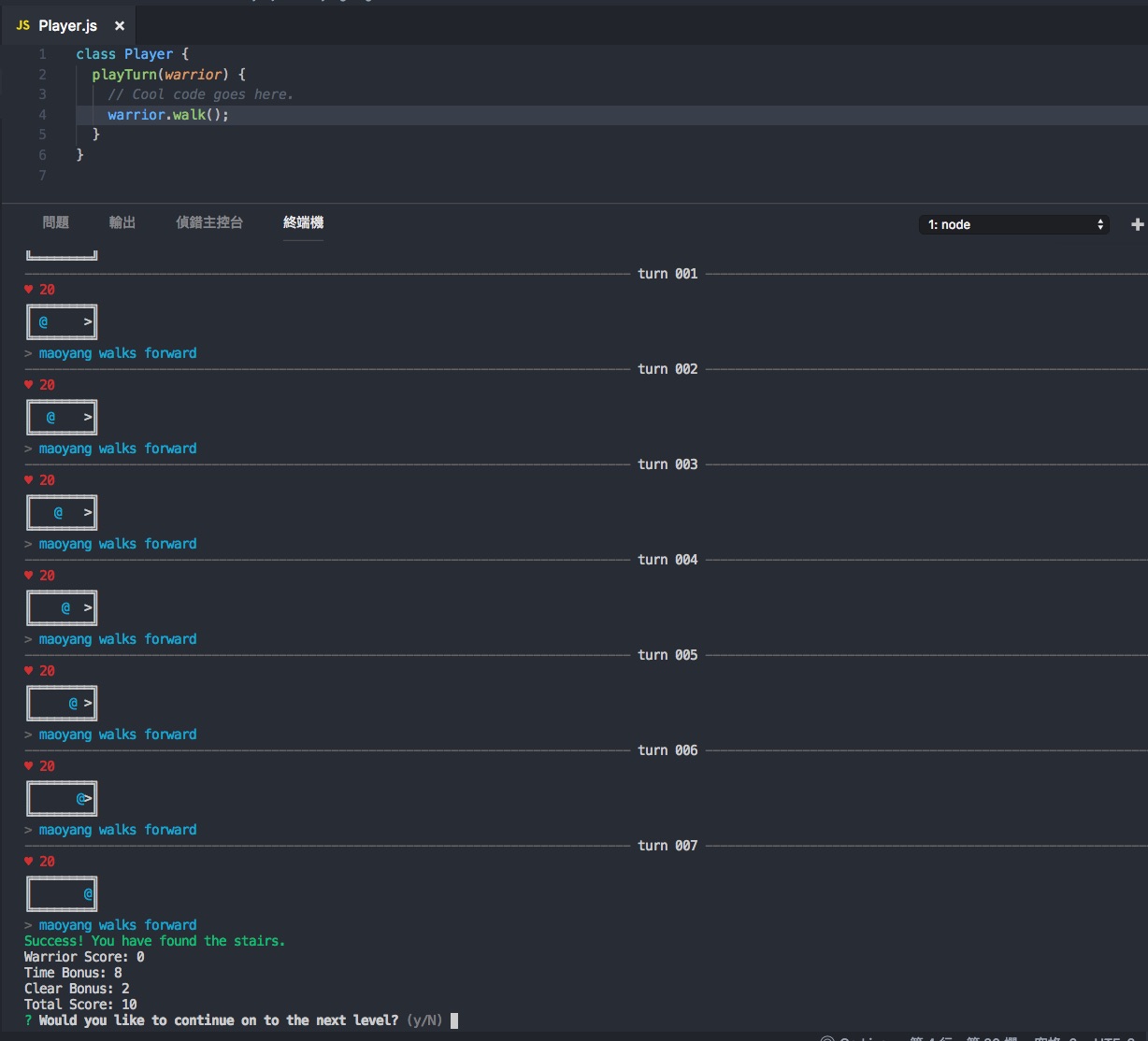Open the 輸出 panel tab

coord(122,222)
